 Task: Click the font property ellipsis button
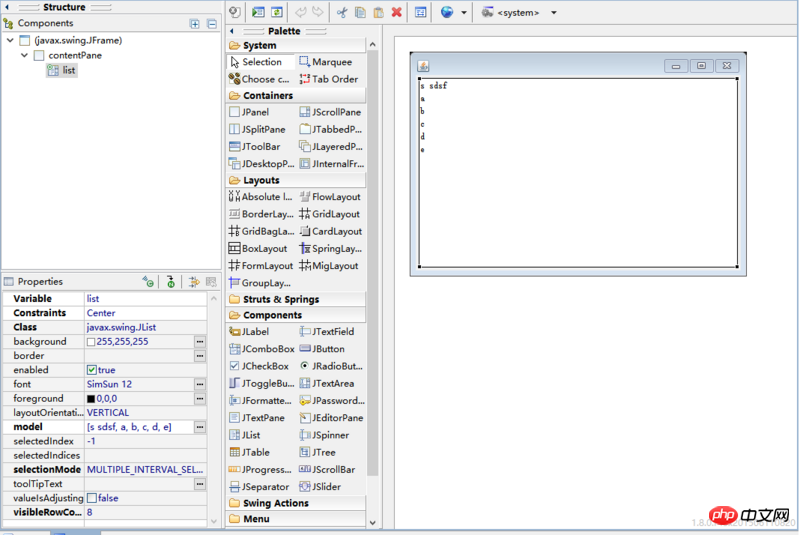pyautogui.click(x=200, y=384)
